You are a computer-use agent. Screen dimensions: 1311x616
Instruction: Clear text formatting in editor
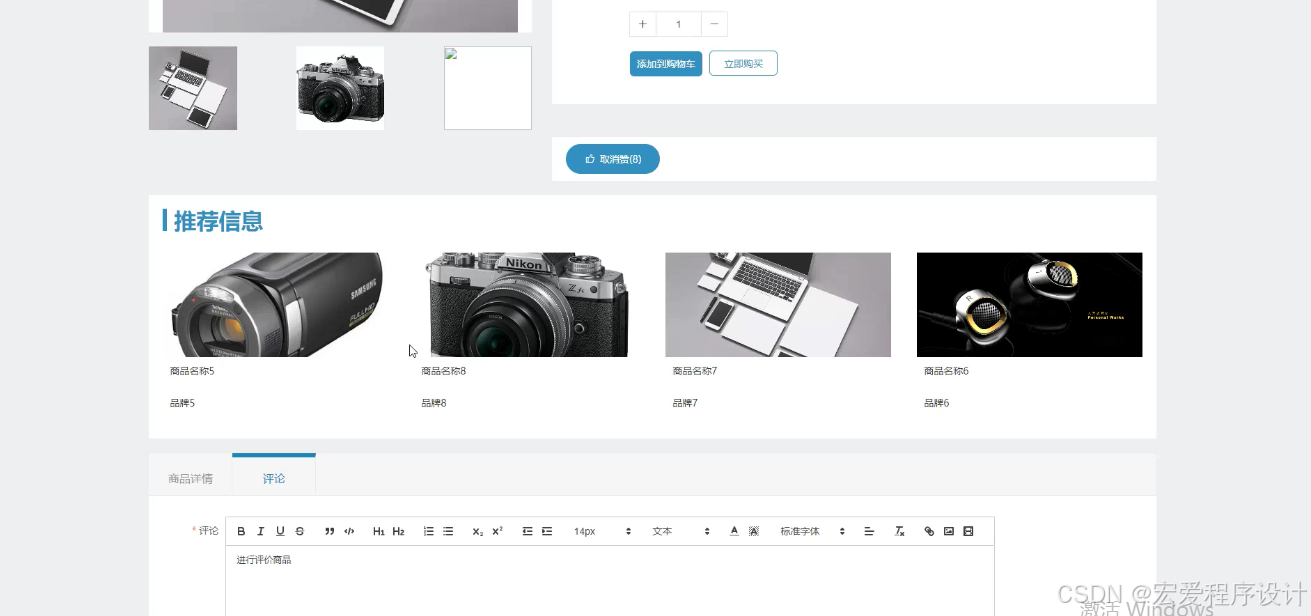[899, 531]
